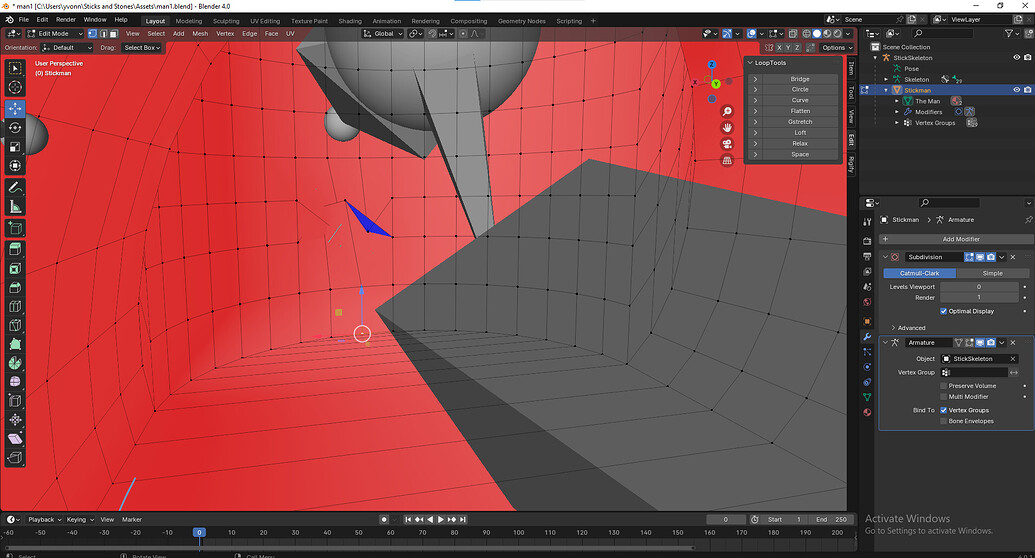This screenshot has height=558, width=1035.
Task: Open the File menu
Action: click(24, 20)
